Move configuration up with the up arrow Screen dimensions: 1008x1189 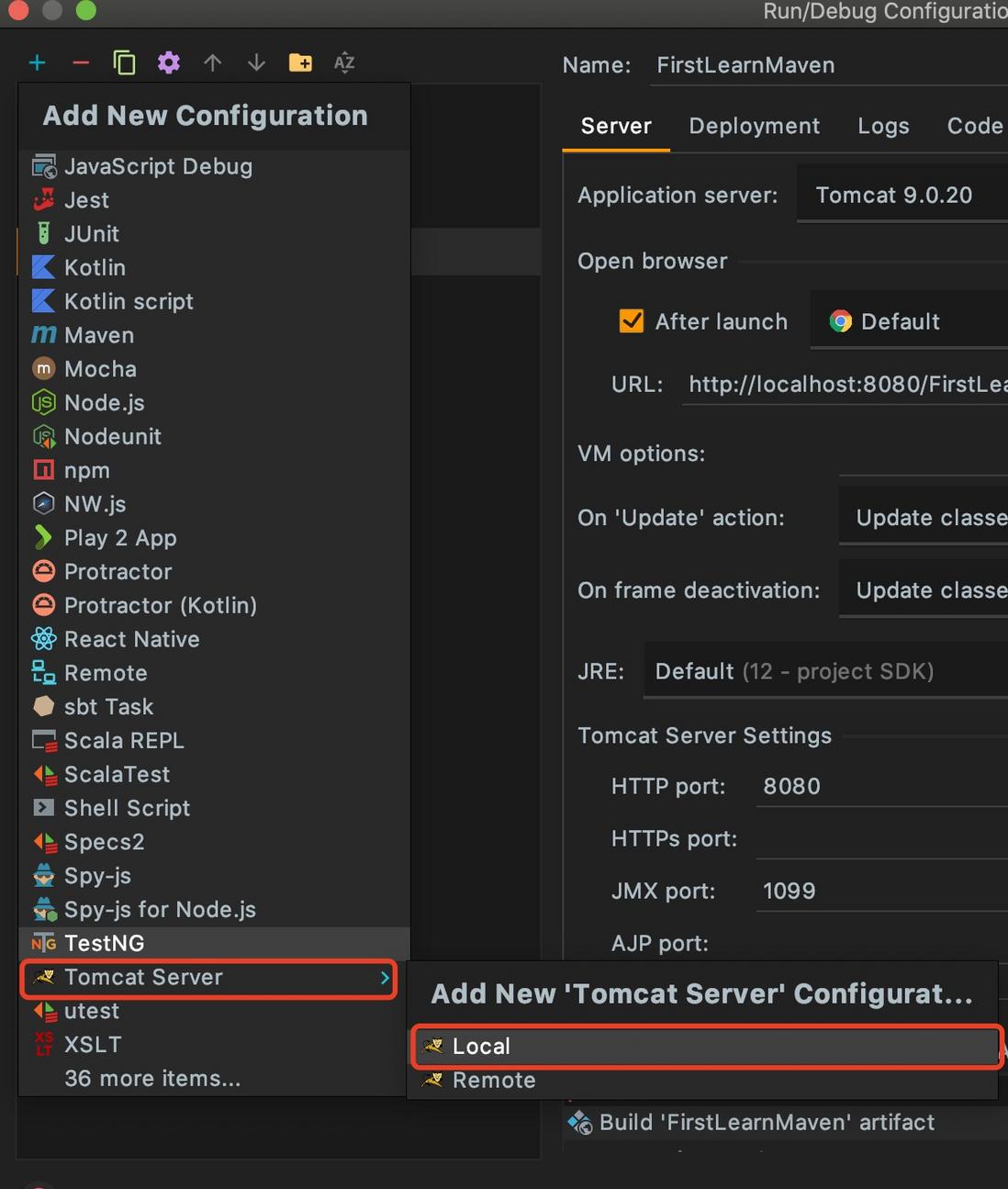[212, 62]
